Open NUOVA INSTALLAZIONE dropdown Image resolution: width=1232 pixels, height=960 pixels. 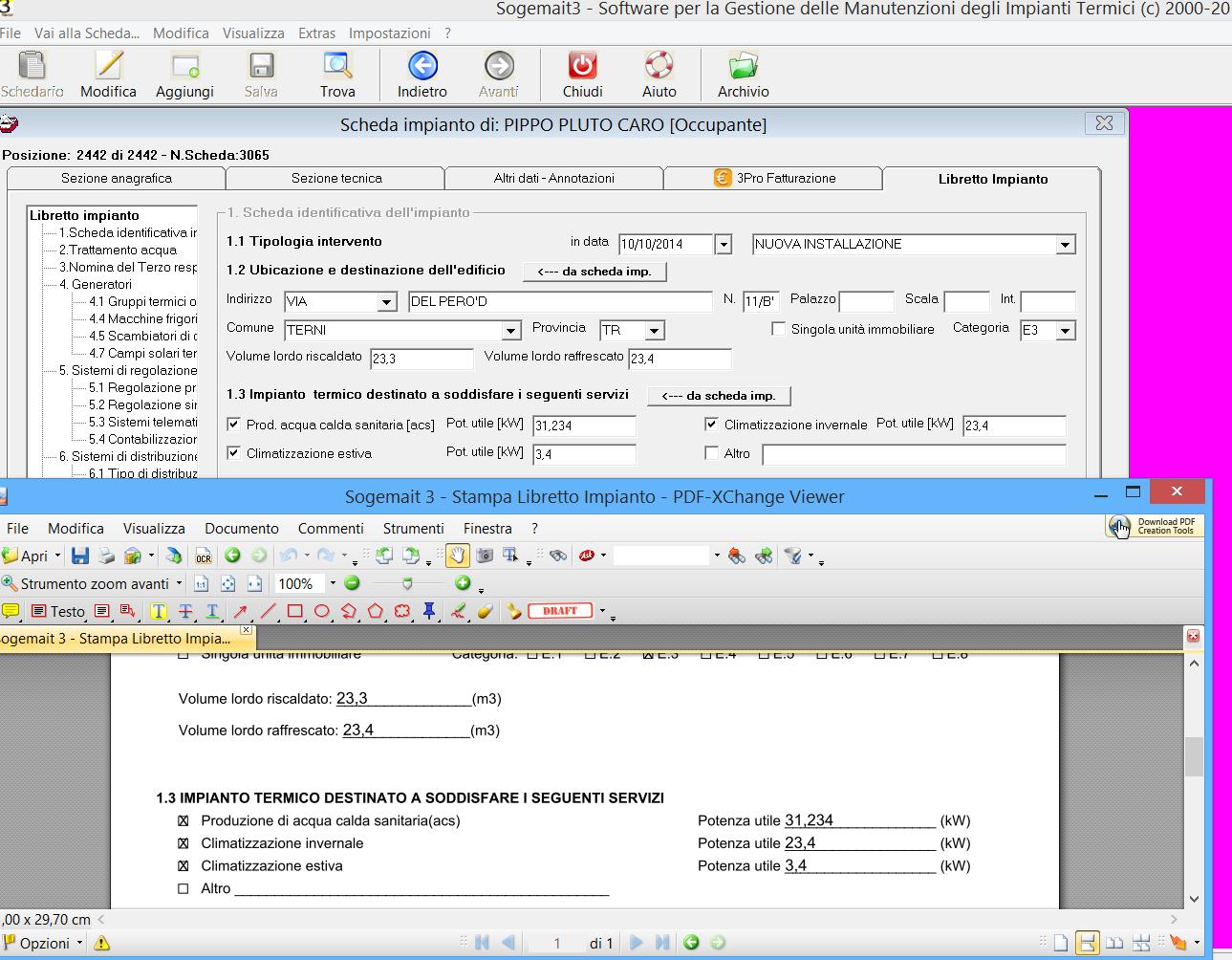[x=1066, y=245]
